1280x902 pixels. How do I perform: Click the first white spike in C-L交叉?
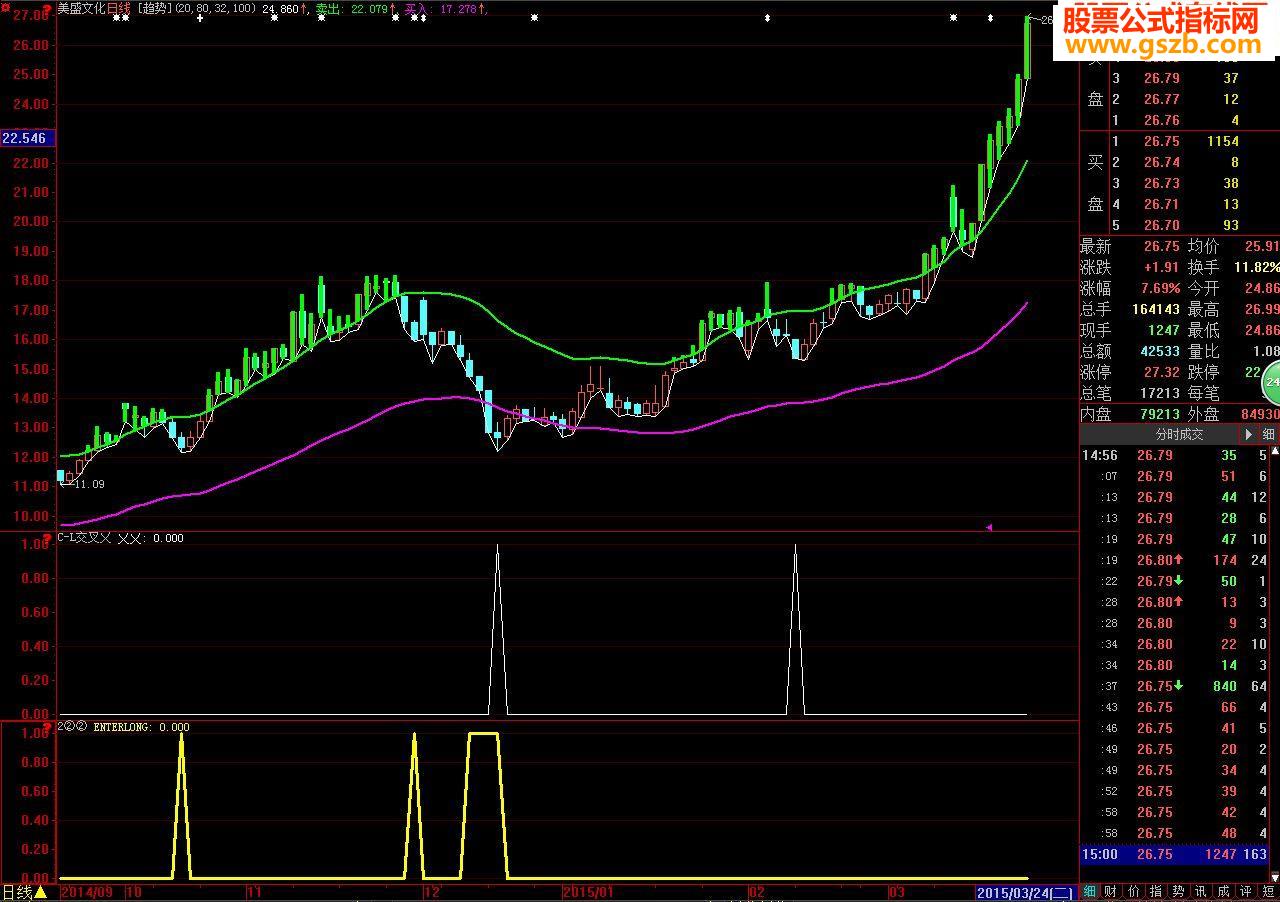click(498, 630)
